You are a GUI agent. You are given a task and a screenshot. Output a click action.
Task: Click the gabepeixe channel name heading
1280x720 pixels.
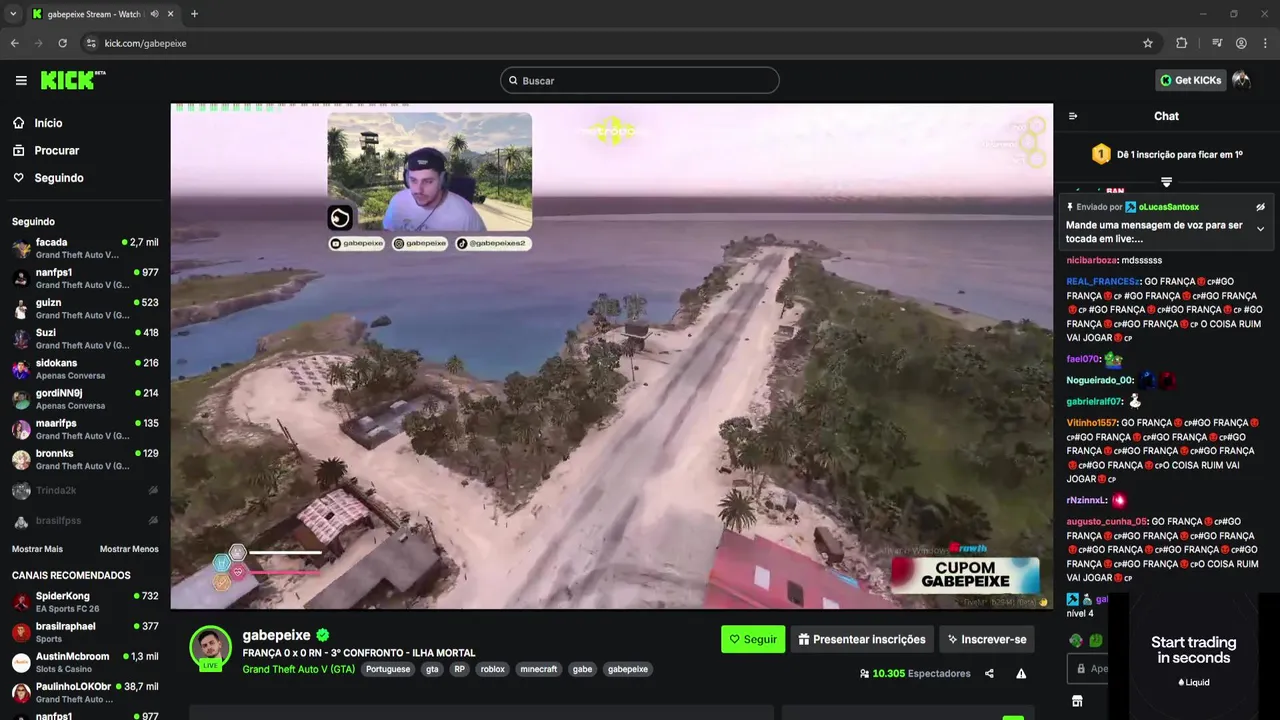click(x=277, y=635)
